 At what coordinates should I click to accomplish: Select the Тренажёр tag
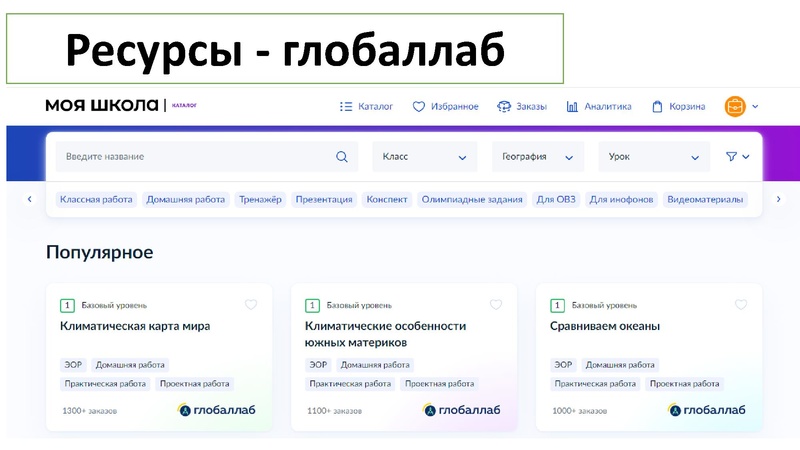pyautogui.click(x=260, y=199)
